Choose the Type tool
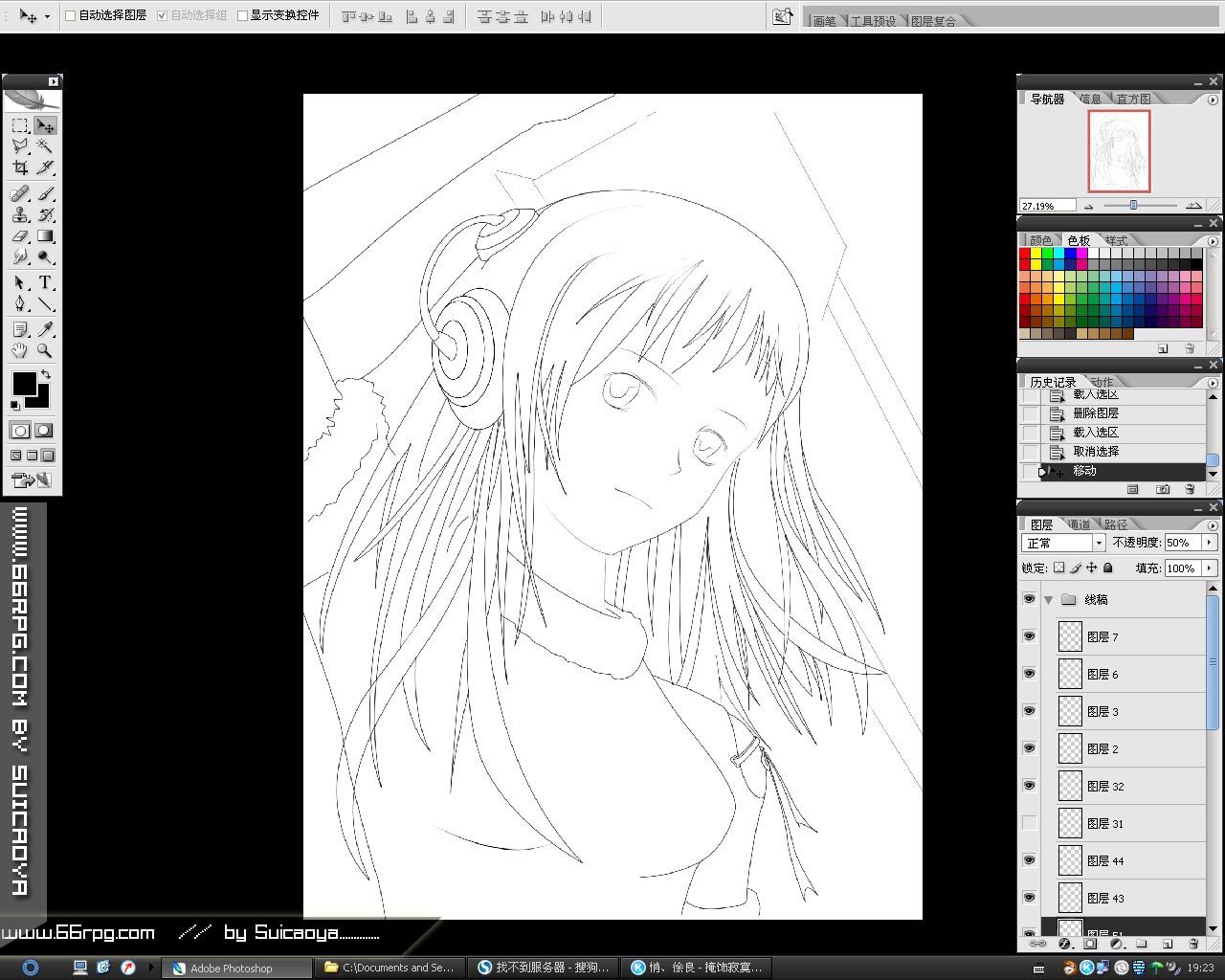 tap(44, 283)
